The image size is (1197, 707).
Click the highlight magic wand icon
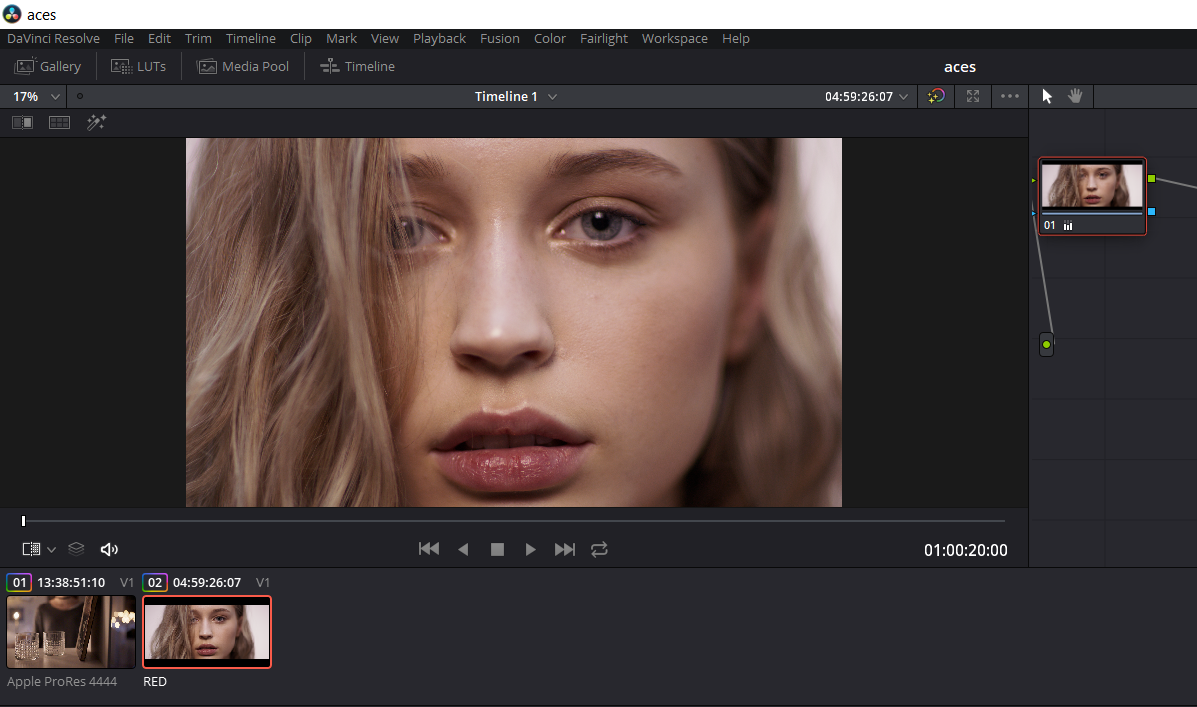pos(96,122)
